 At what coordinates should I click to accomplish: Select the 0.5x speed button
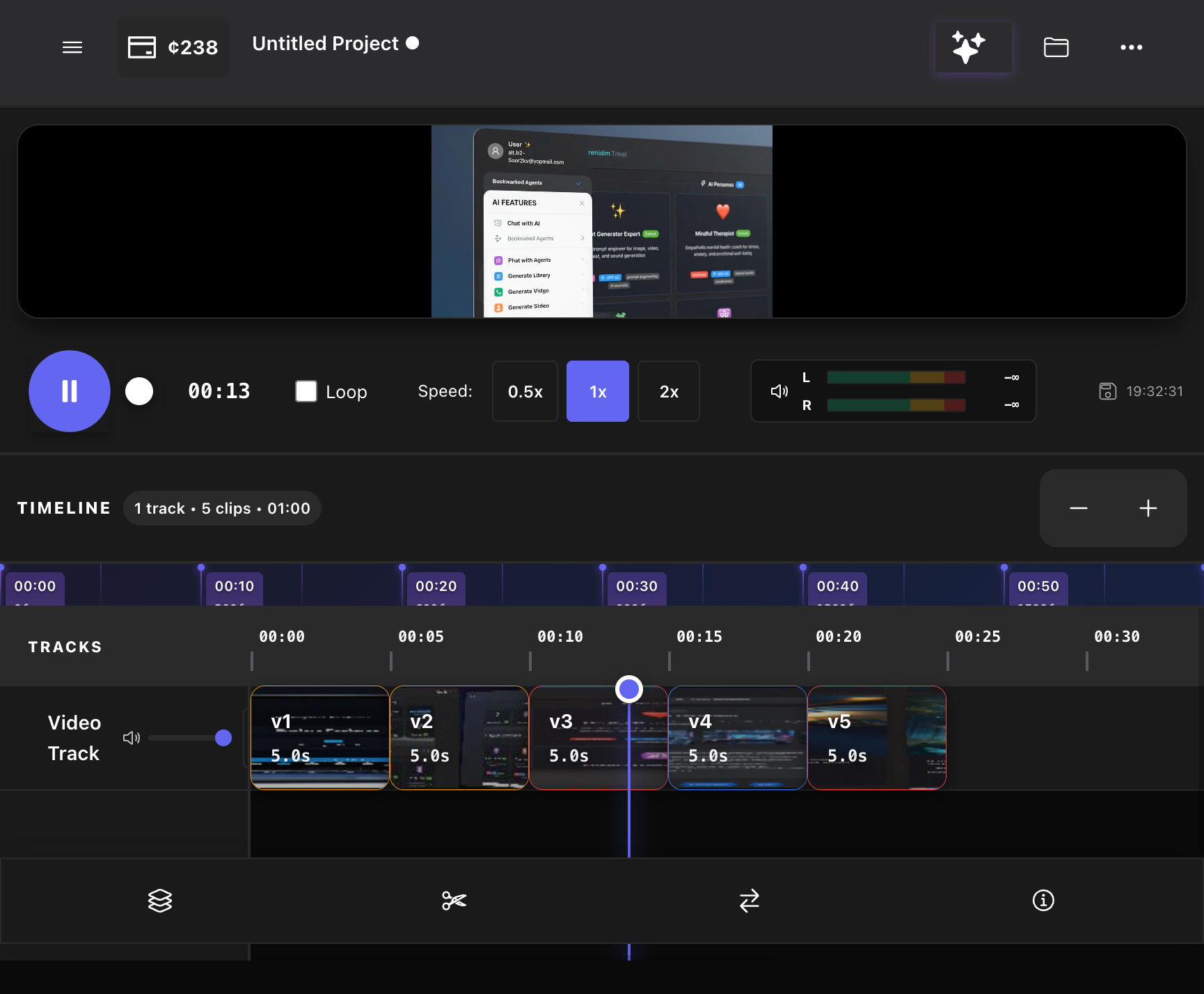click(524, 391)
